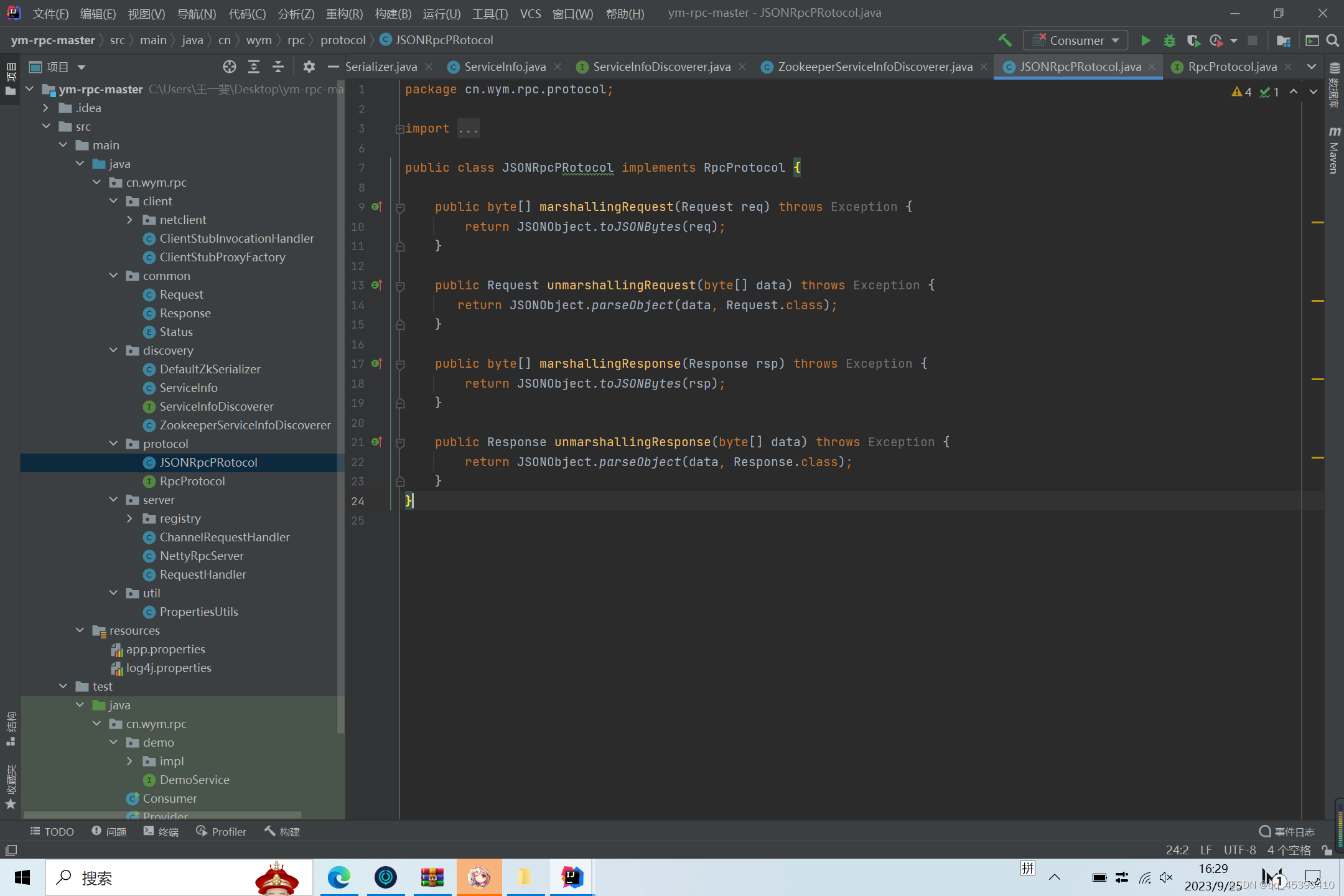Open the VCS menu
This screenshot has width=1344, height=896.
tap(530, 13)
